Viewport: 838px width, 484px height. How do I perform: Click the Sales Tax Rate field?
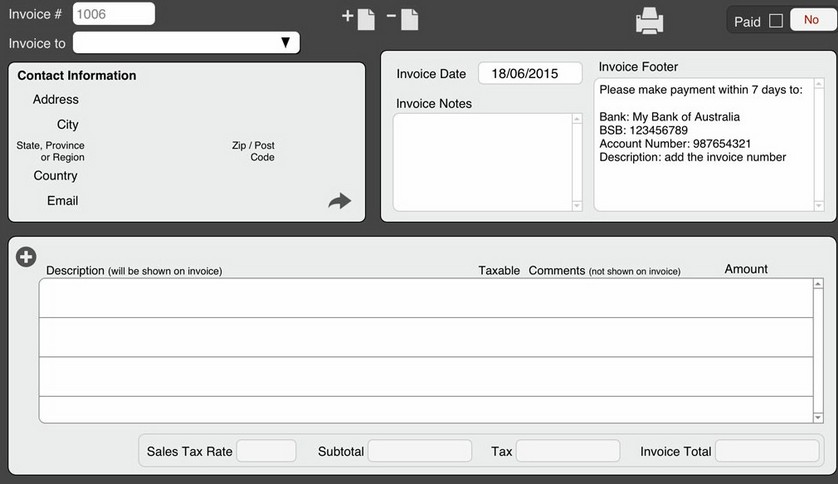[266, 451]
